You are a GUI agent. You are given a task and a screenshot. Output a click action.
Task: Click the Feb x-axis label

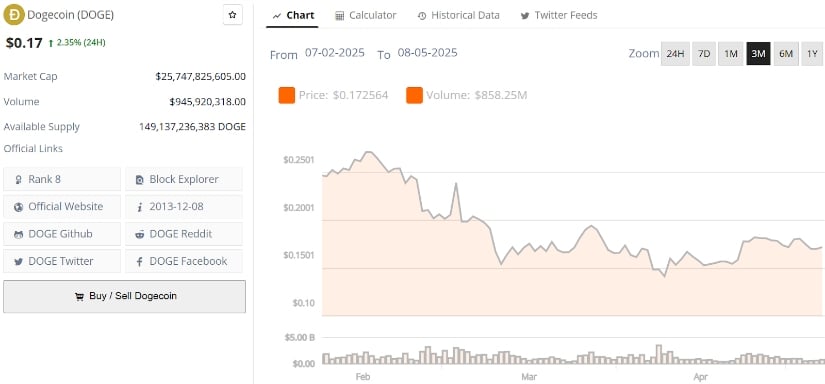pyautogui.click(x=363, y=377)
